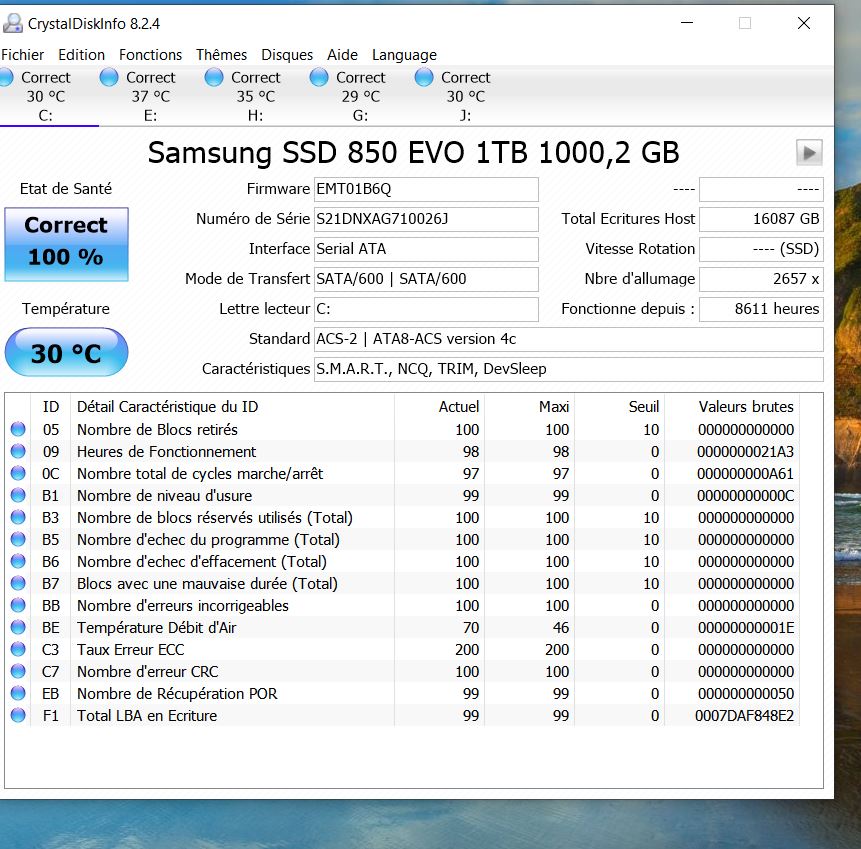Open the Disques menu
Screen dimensions: 861x849
pyautogui.click(x=287, y=55)
